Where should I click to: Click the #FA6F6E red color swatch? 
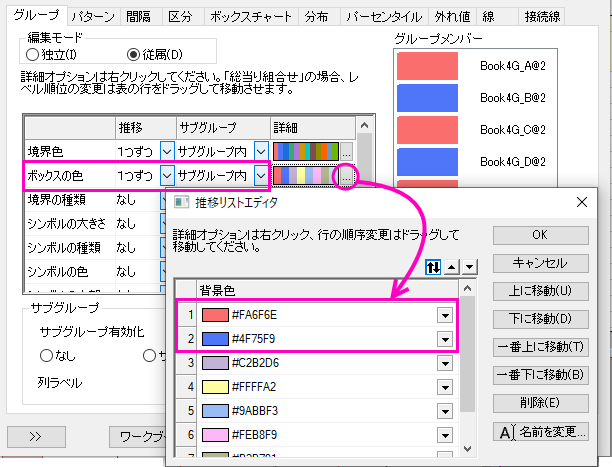[215, 315]
